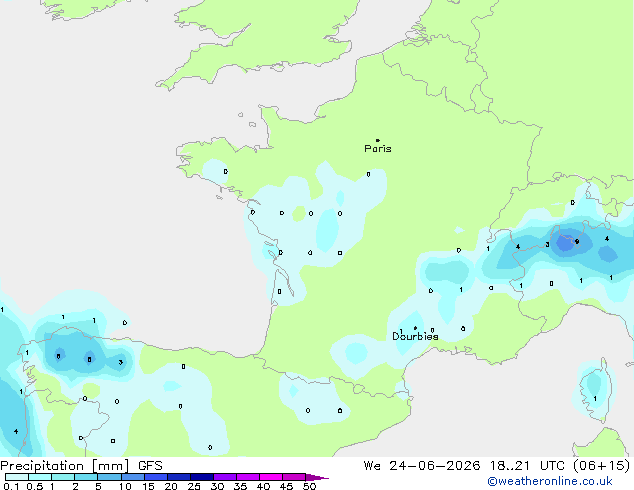
Task: Click the GFS model name label
Action: coord(150,466)
